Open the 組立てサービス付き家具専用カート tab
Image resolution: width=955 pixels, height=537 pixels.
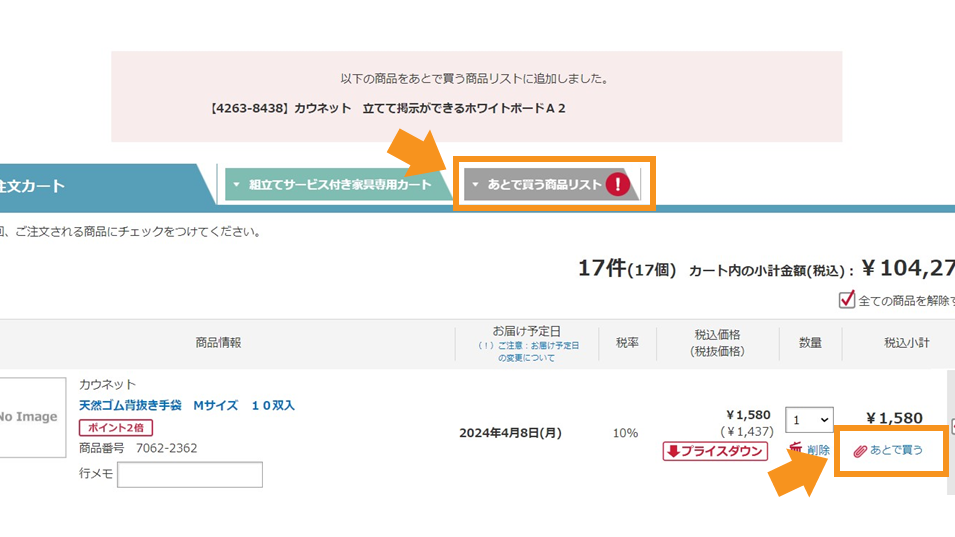tap(339, 185)
